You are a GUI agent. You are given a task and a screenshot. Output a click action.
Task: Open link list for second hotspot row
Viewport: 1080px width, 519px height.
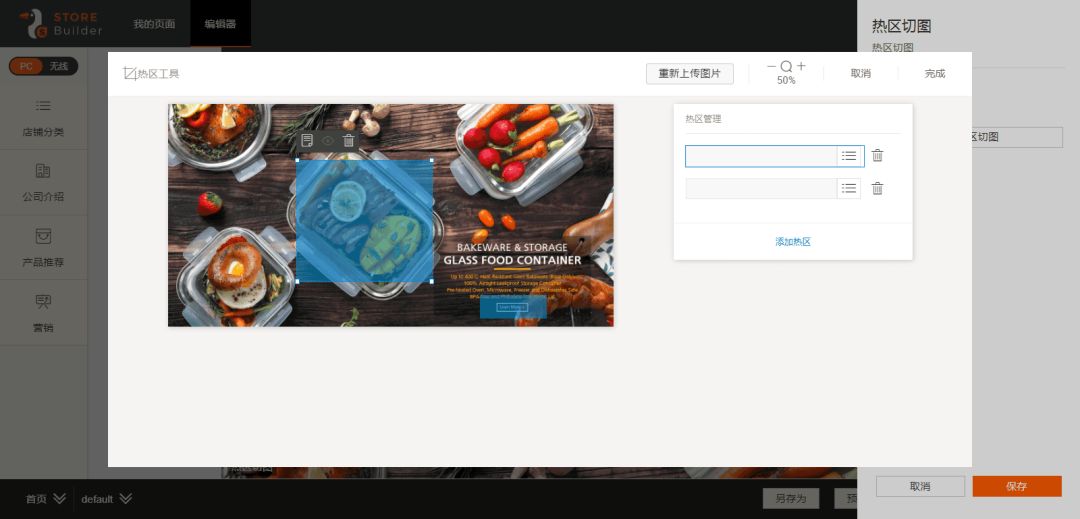(849, 189)
